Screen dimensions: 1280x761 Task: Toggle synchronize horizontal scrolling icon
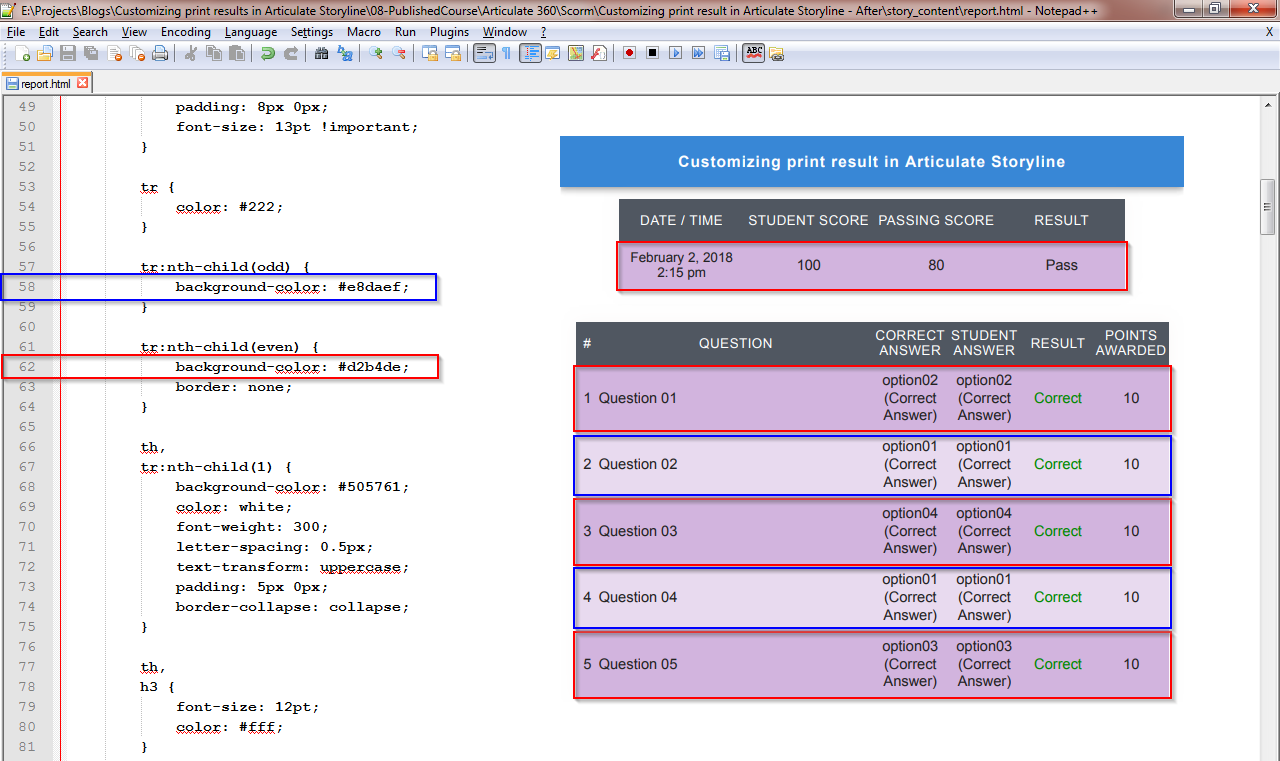pyautogui.click(x=452, y=53)
